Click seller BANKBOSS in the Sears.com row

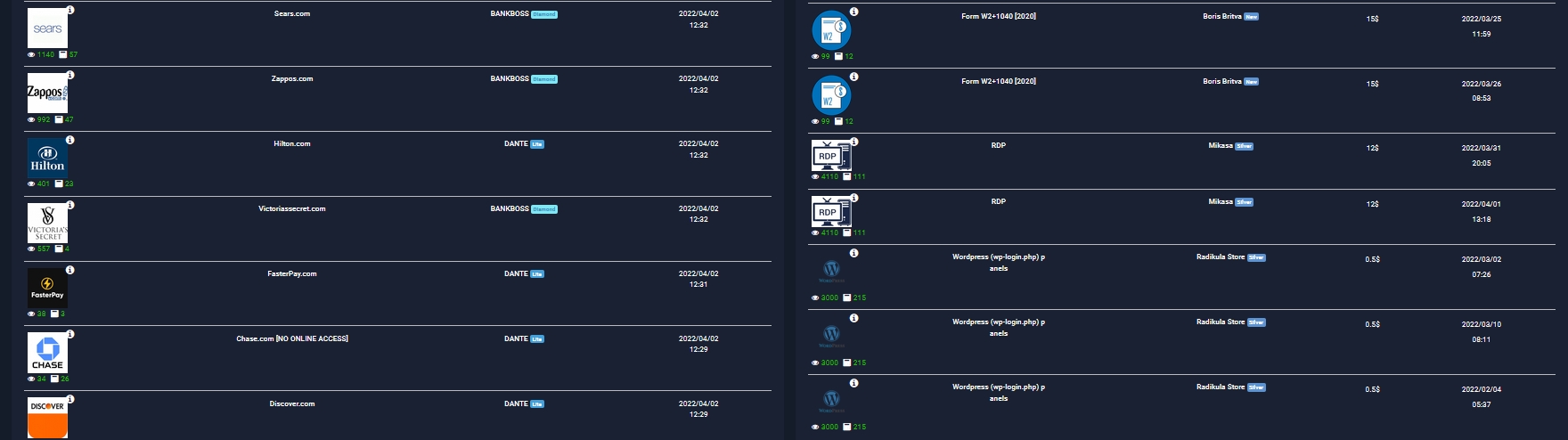point(510,14)
